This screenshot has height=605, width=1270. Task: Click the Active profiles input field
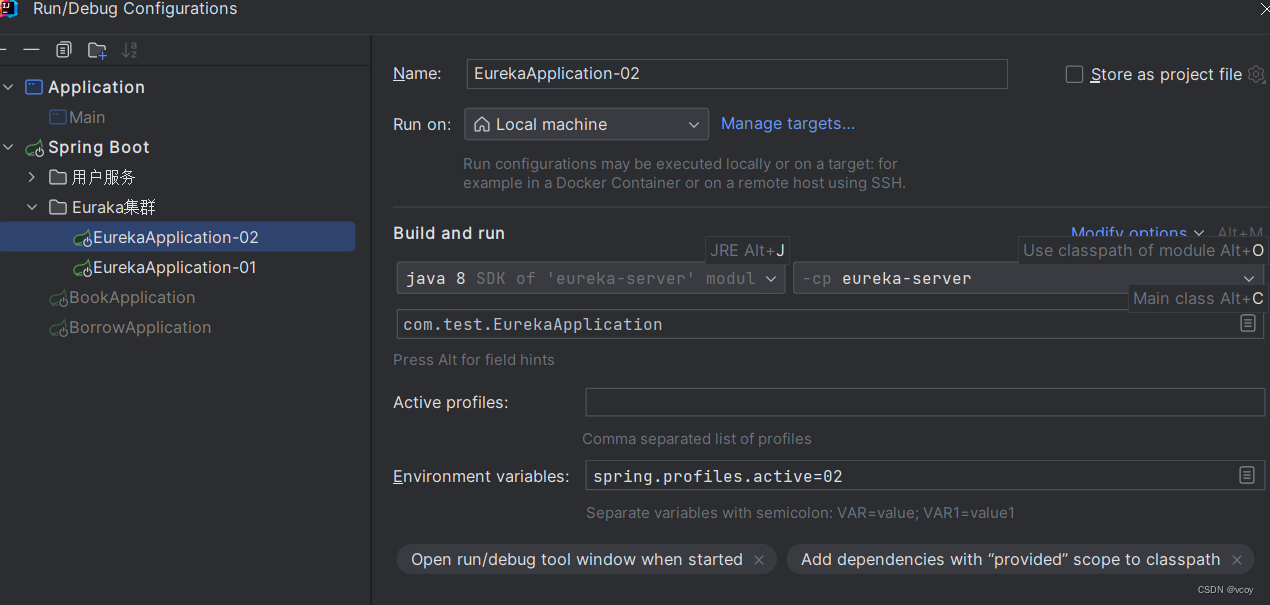pyautogui.click(x=925, y=402)
